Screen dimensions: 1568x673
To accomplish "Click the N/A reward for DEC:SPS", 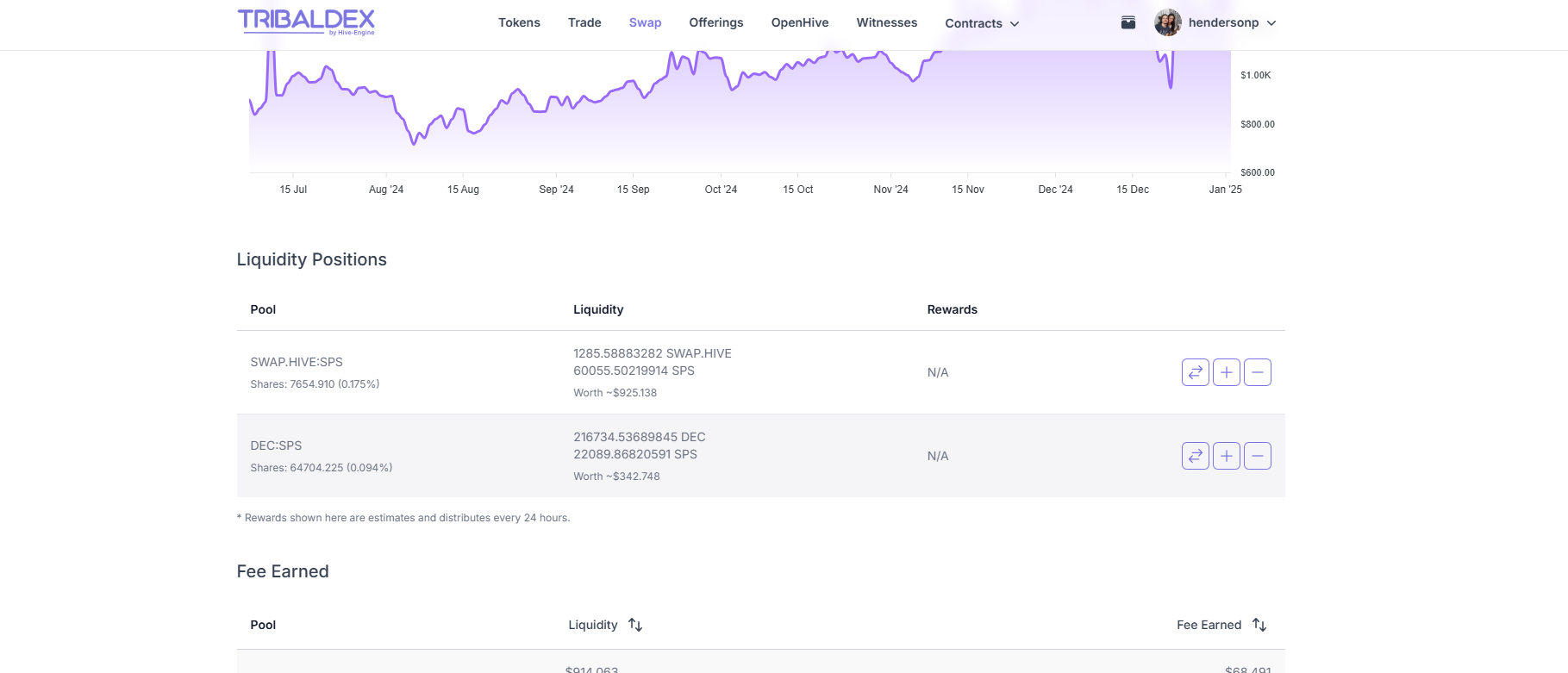I will coord(938,456).
